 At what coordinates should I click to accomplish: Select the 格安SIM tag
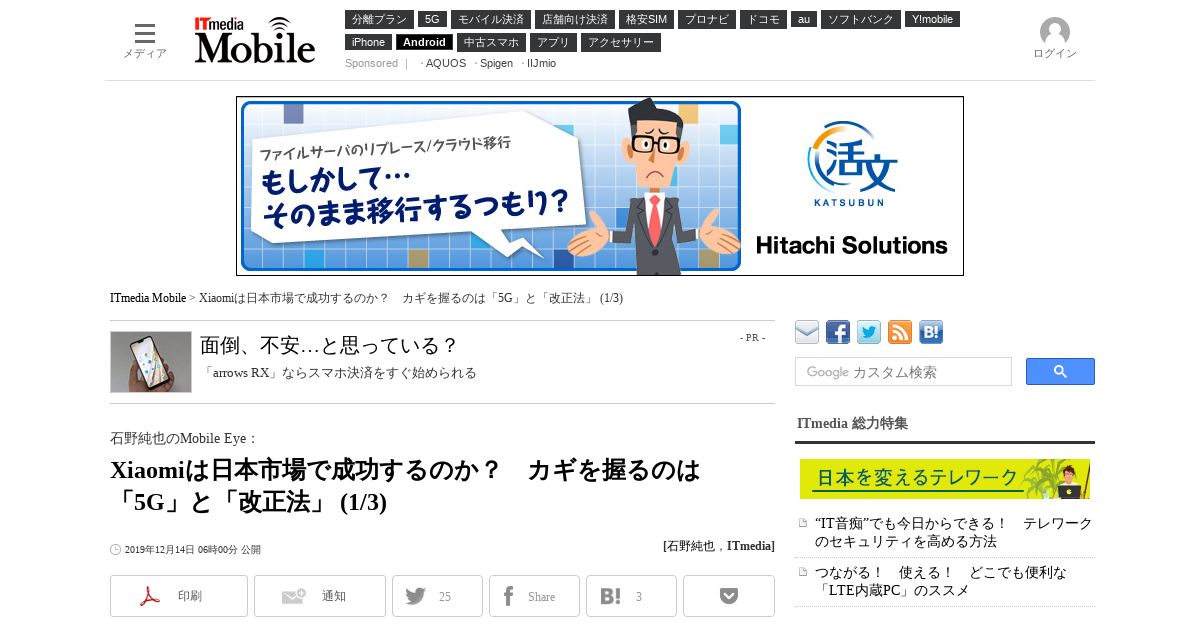tap(646, 19)
